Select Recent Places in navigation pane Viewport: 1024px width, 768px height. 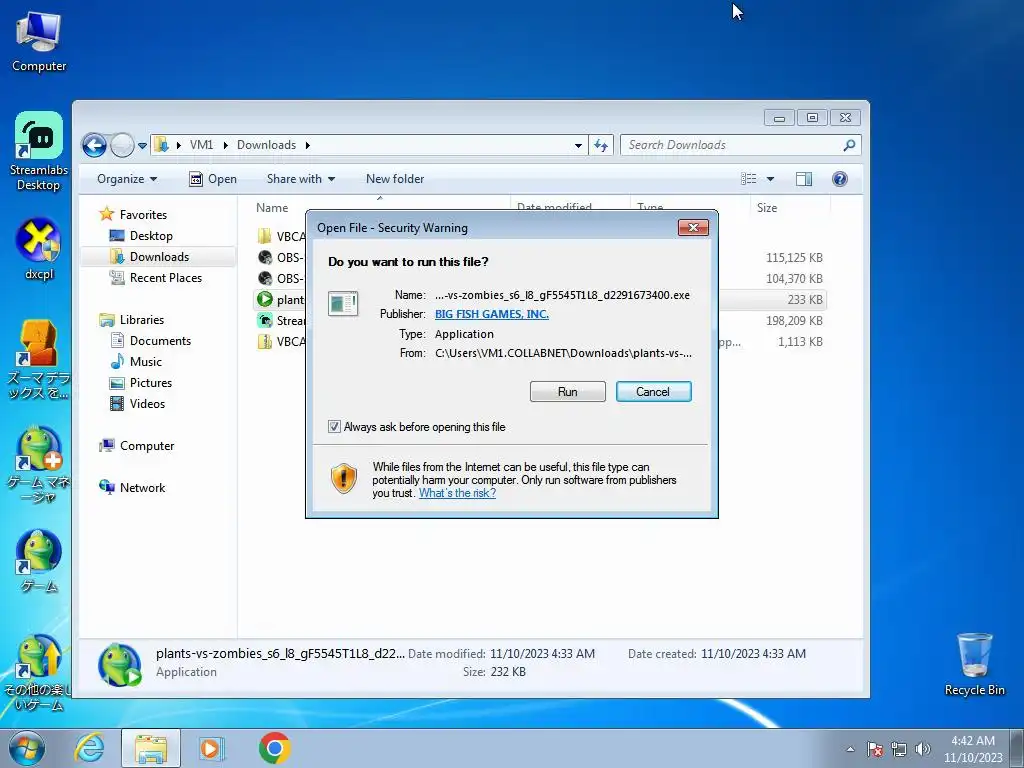pyautogui.click(x=166, y=278)
